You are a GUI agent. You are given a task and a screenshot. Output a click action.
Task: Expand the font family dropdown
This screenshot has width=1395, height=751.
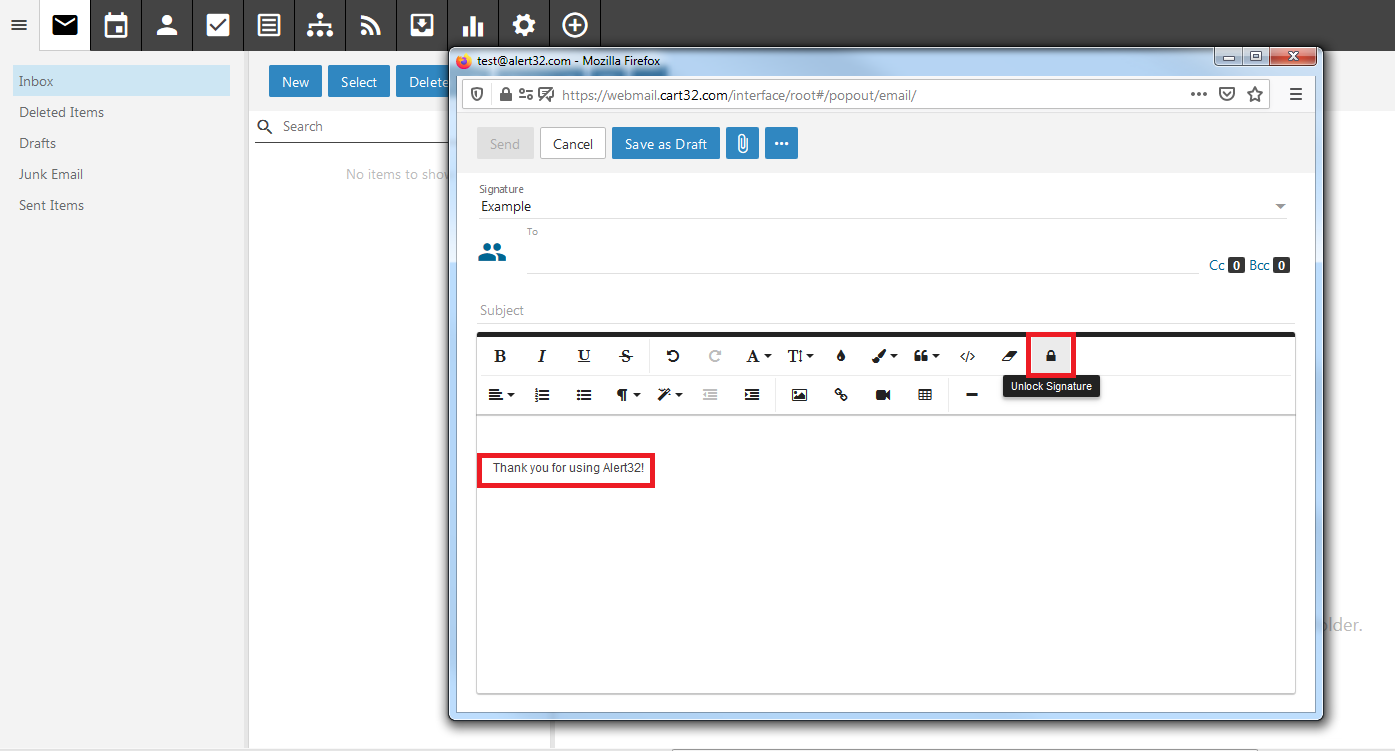758,356
